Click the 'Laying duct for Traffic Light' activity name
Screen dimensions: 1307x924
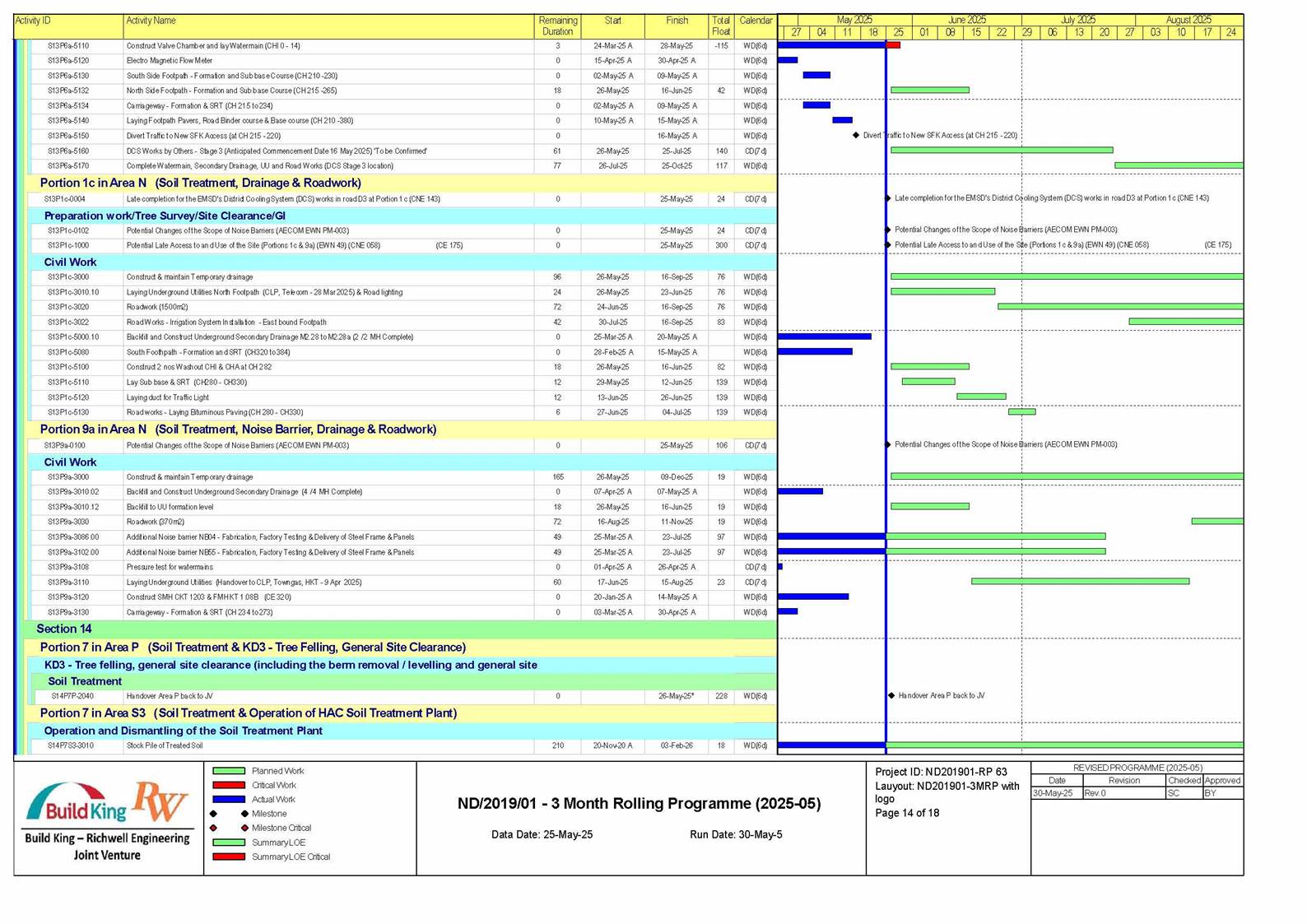[168, 397]
